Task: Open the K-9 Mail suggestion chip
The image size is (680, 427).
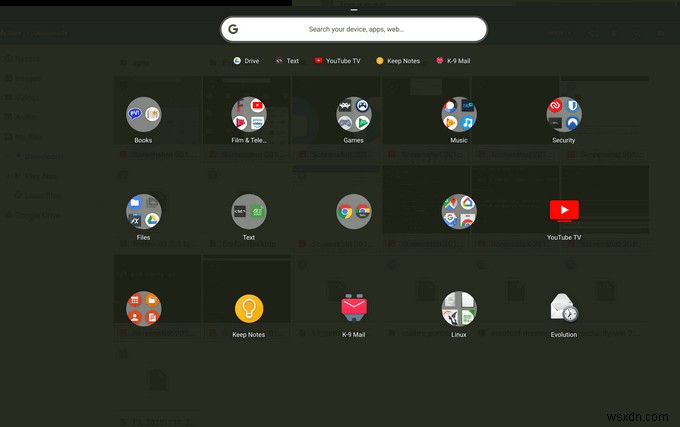Action: click(x=453, y=61)
